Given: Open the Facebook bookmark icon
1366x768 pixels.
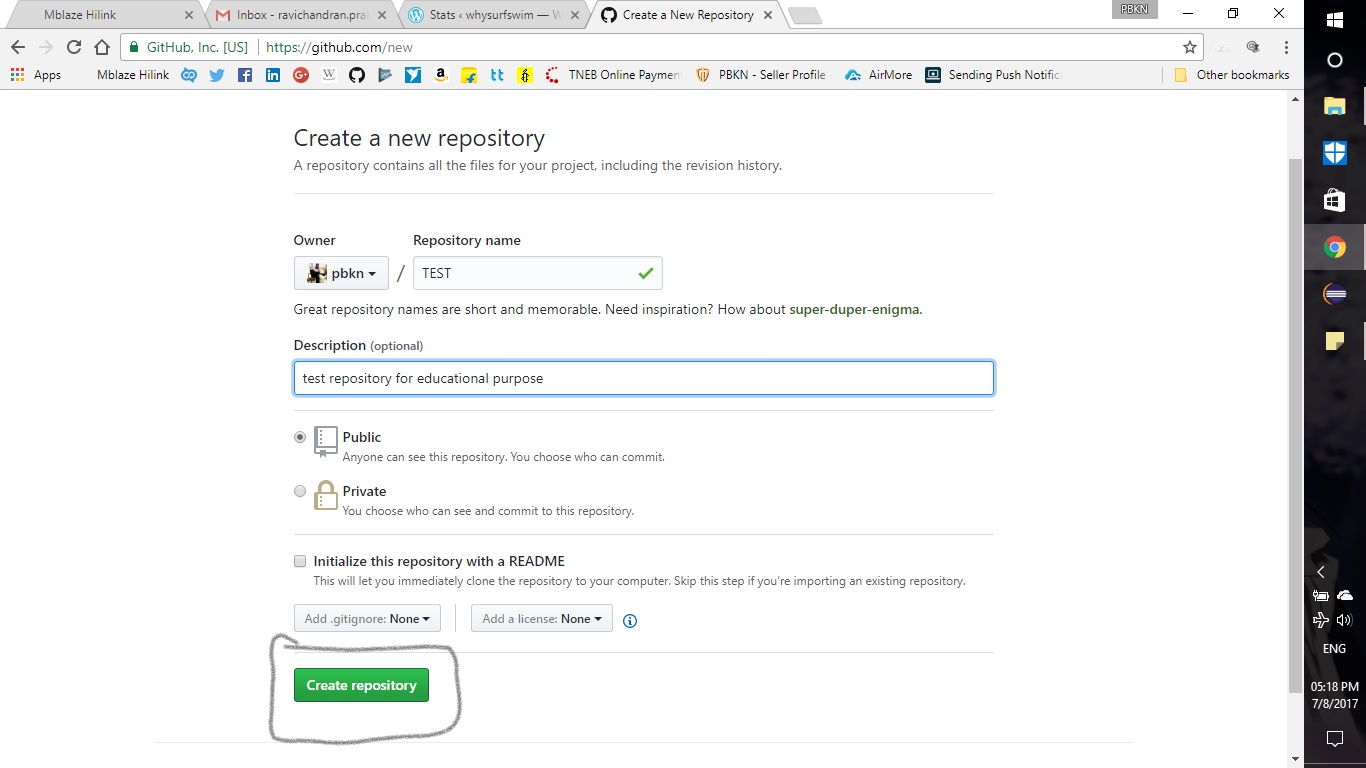Looking at the screenshot, I should click(x=244, y=75).
